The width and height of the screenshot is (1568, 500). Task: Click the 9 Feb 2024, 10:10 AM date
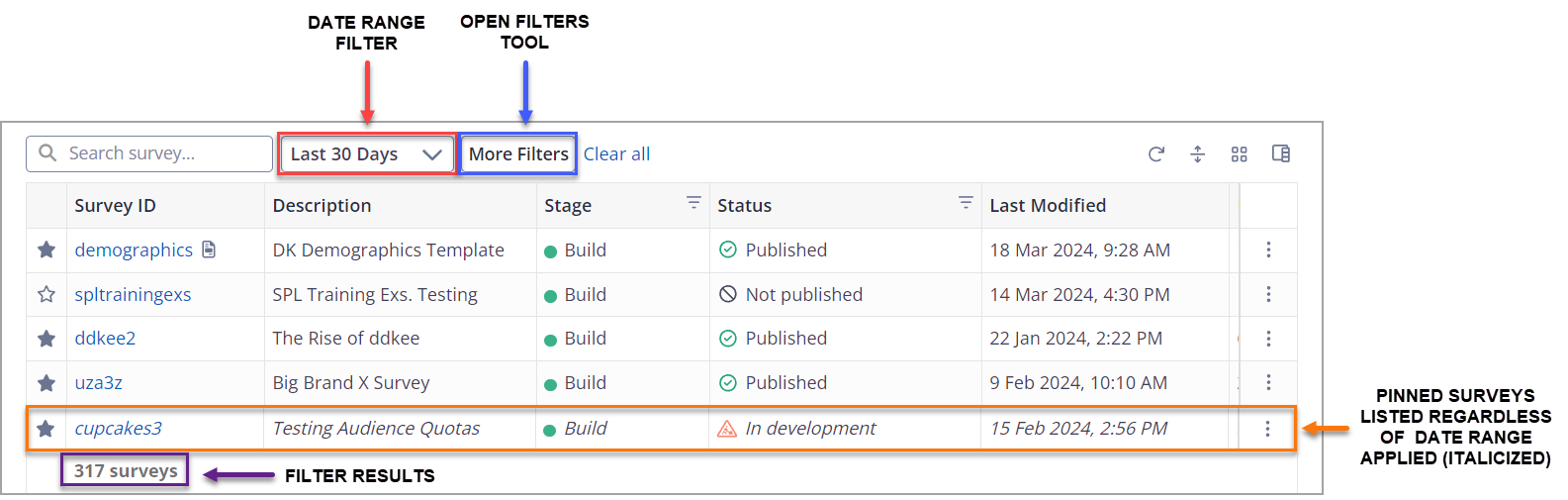(1078, 383)
